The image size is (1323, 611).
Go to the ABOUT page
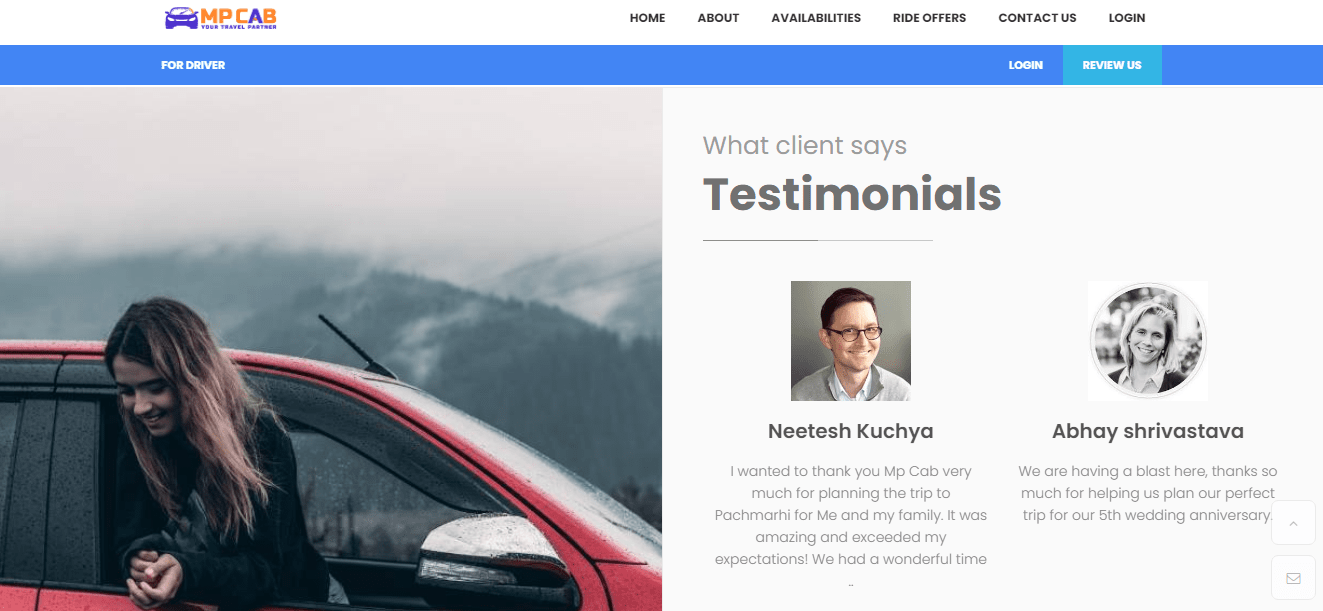pyautogui.click(x=718, y=18)
